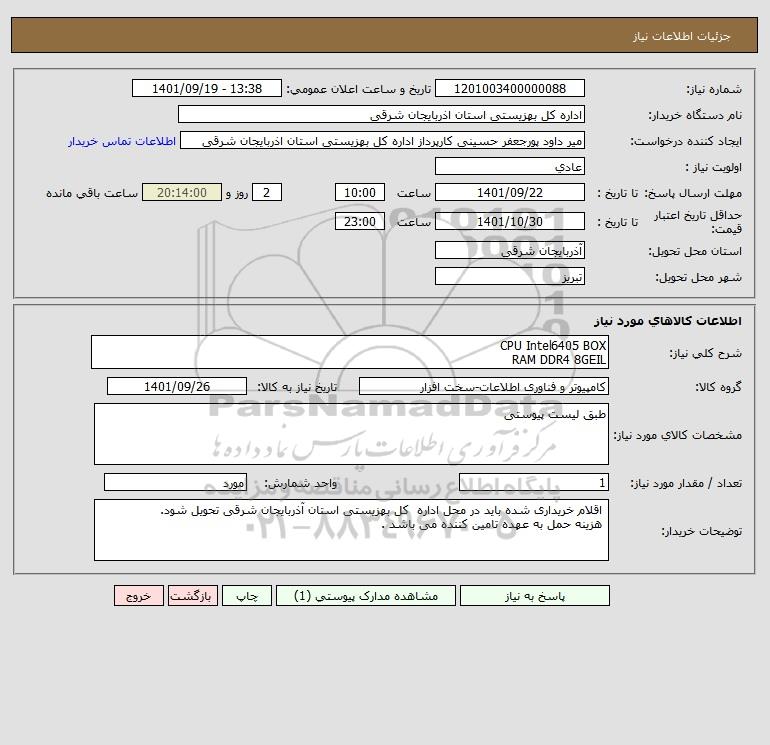Image resolution: width=770 pixels, height=745 pixels.
Task: Click the واحد شمارش label
Action: (x=301, y=483)
